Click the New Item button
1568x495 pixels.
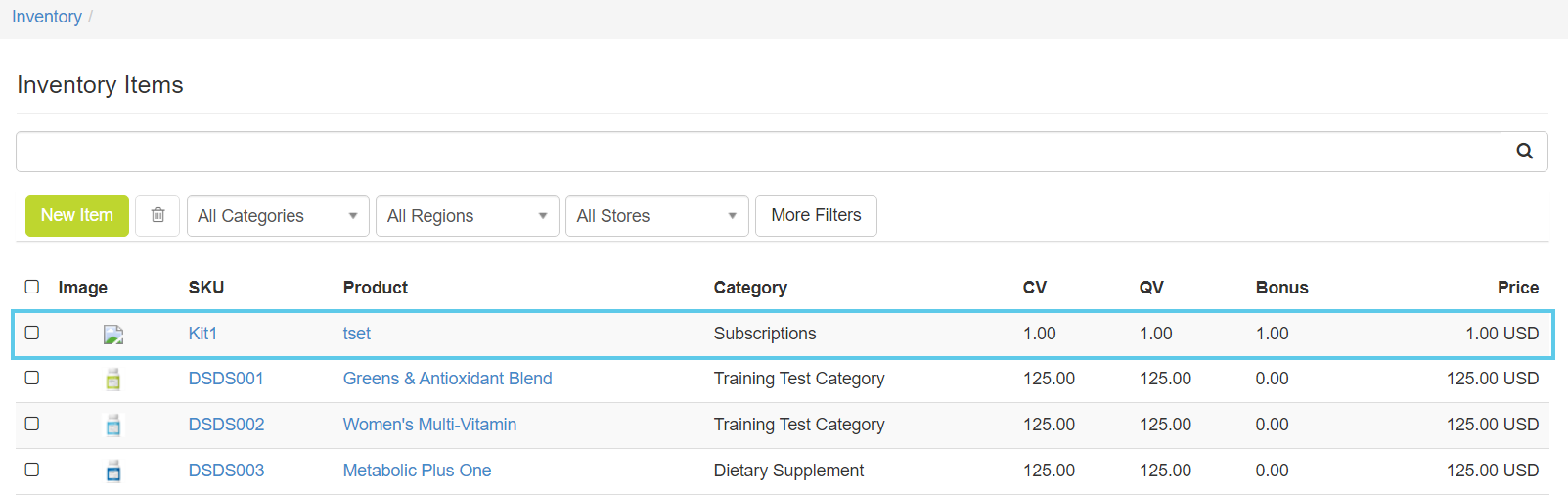point(77,215)
